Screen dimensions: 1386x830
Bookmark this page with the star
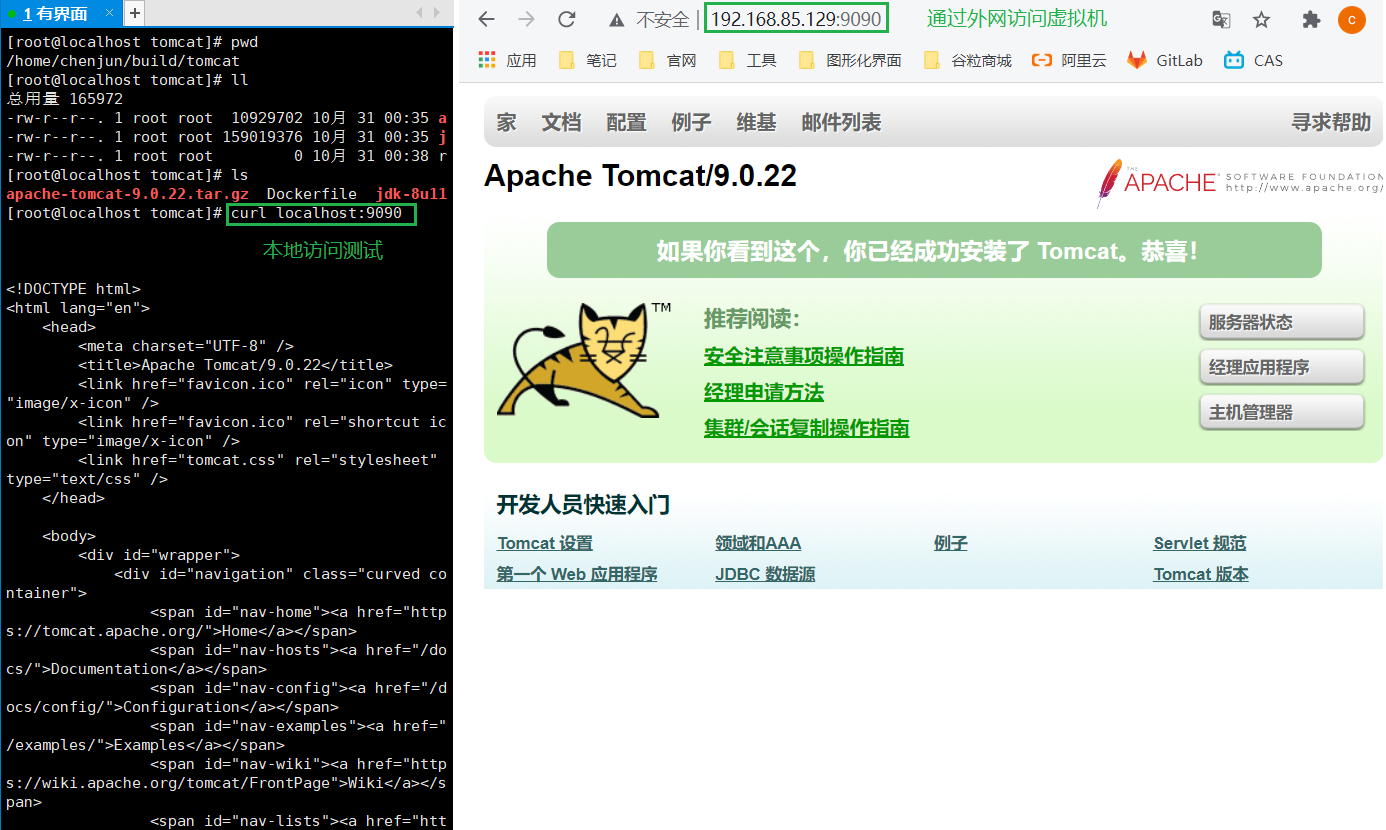coord(1261,19)
